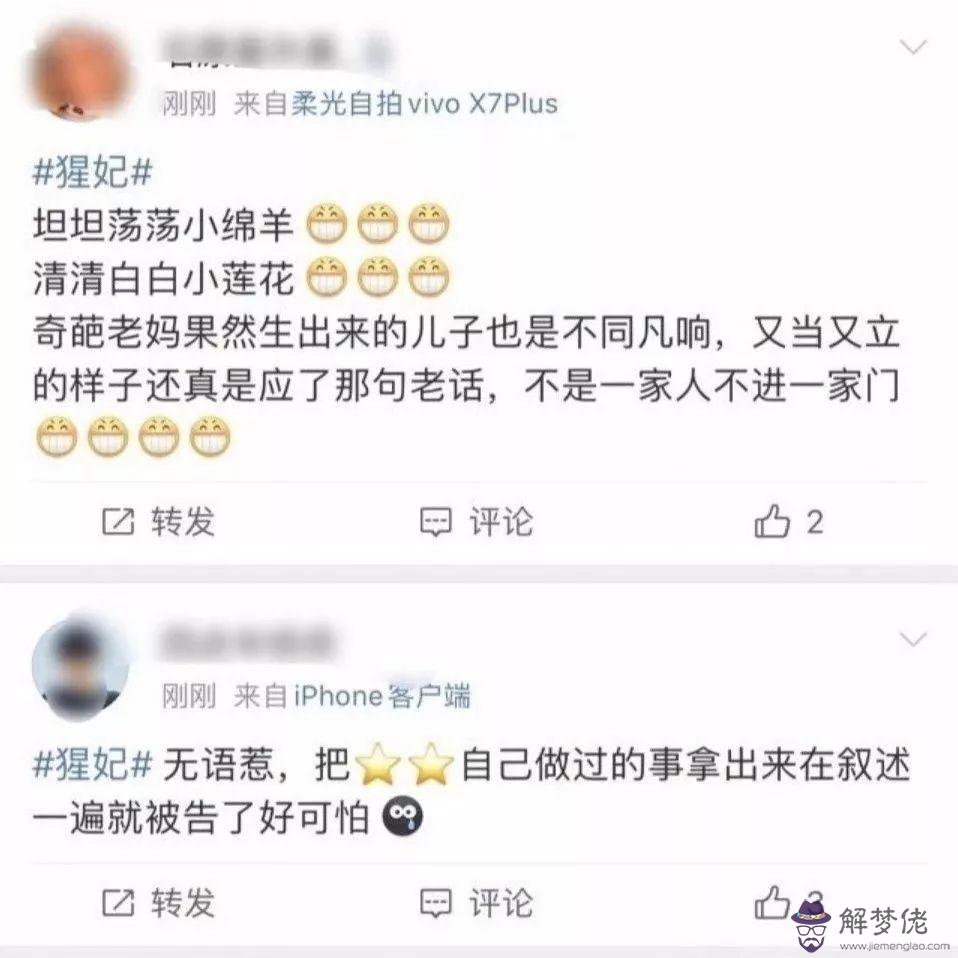Like the second post with thumbs-up icon
Screen dimensions: 958x958
click(772, 902)
